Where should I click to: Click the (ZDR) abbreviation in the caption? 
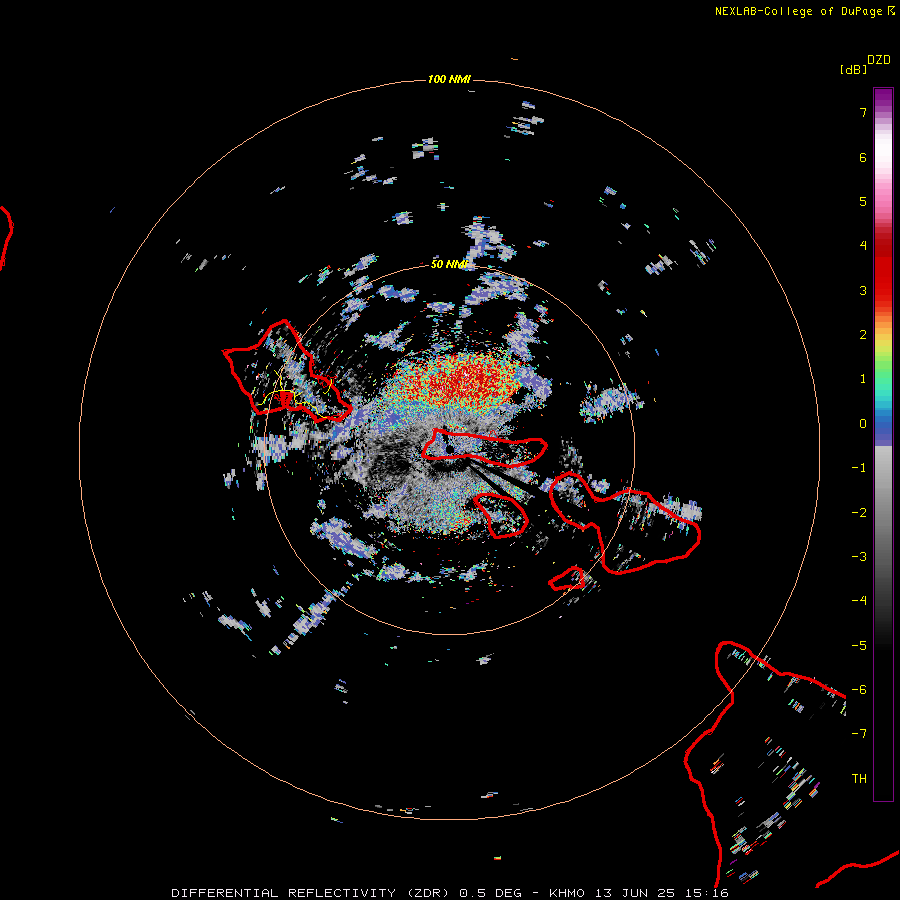pos(430,893)
